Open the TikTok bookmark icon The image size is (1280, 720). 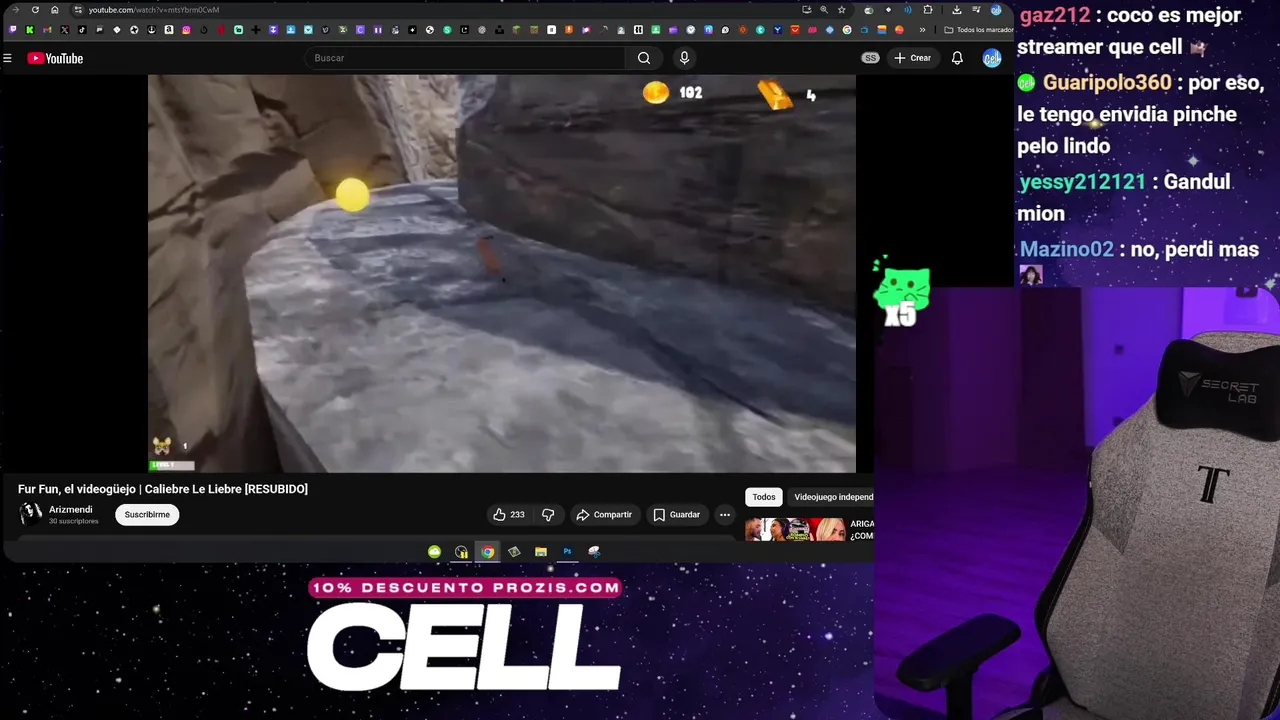(82, 30)
